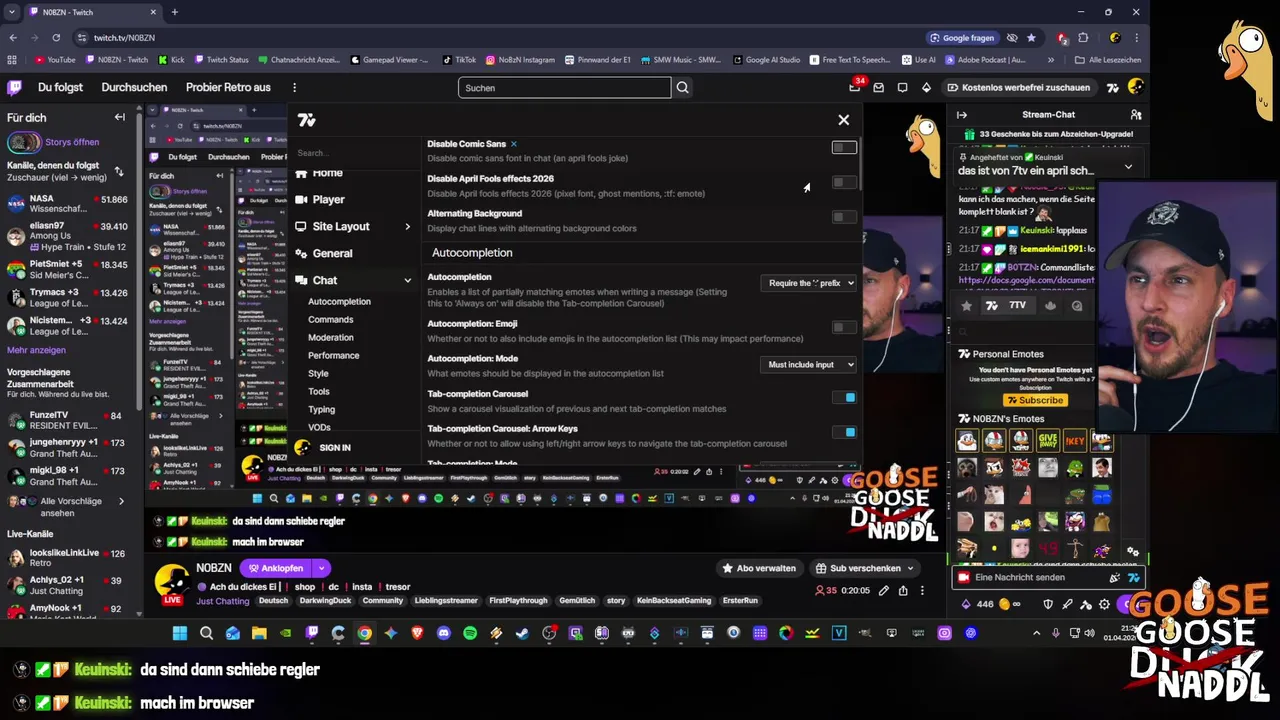1280x720 pixels.
Task: Click the Anklopfen button
Action: [276, 568]
